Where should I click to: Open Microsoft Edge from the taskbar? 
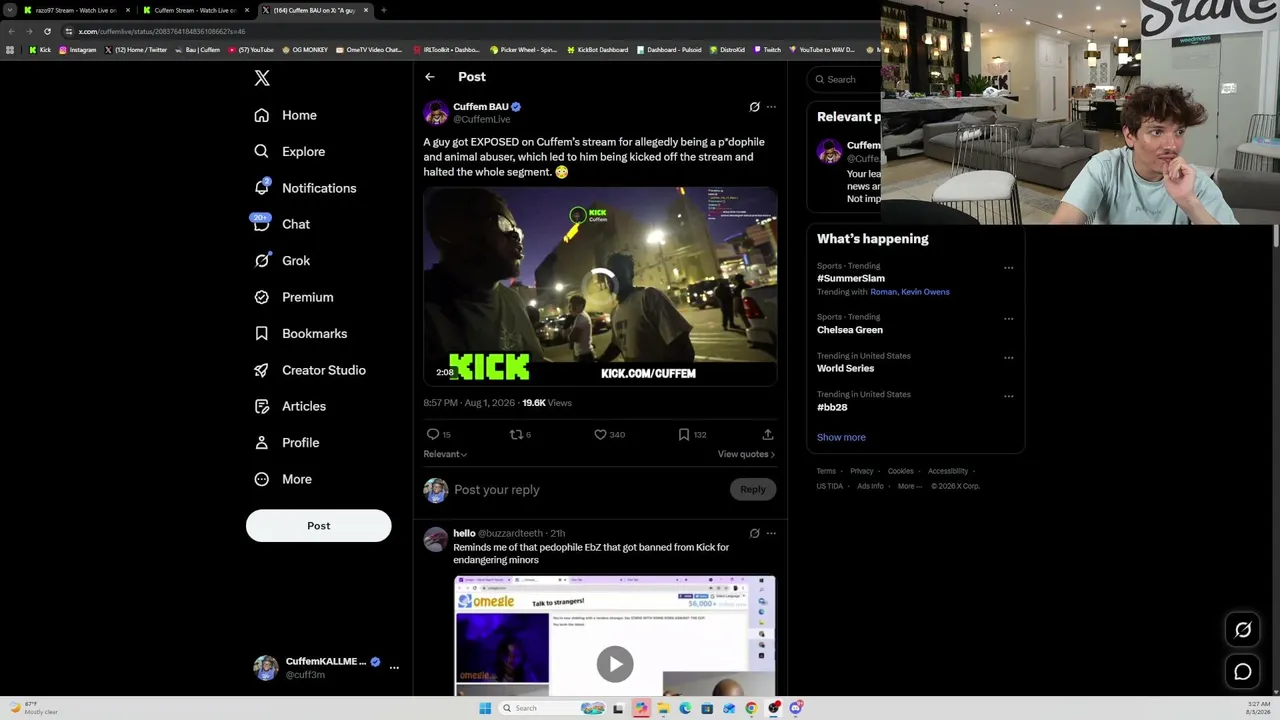685,708
